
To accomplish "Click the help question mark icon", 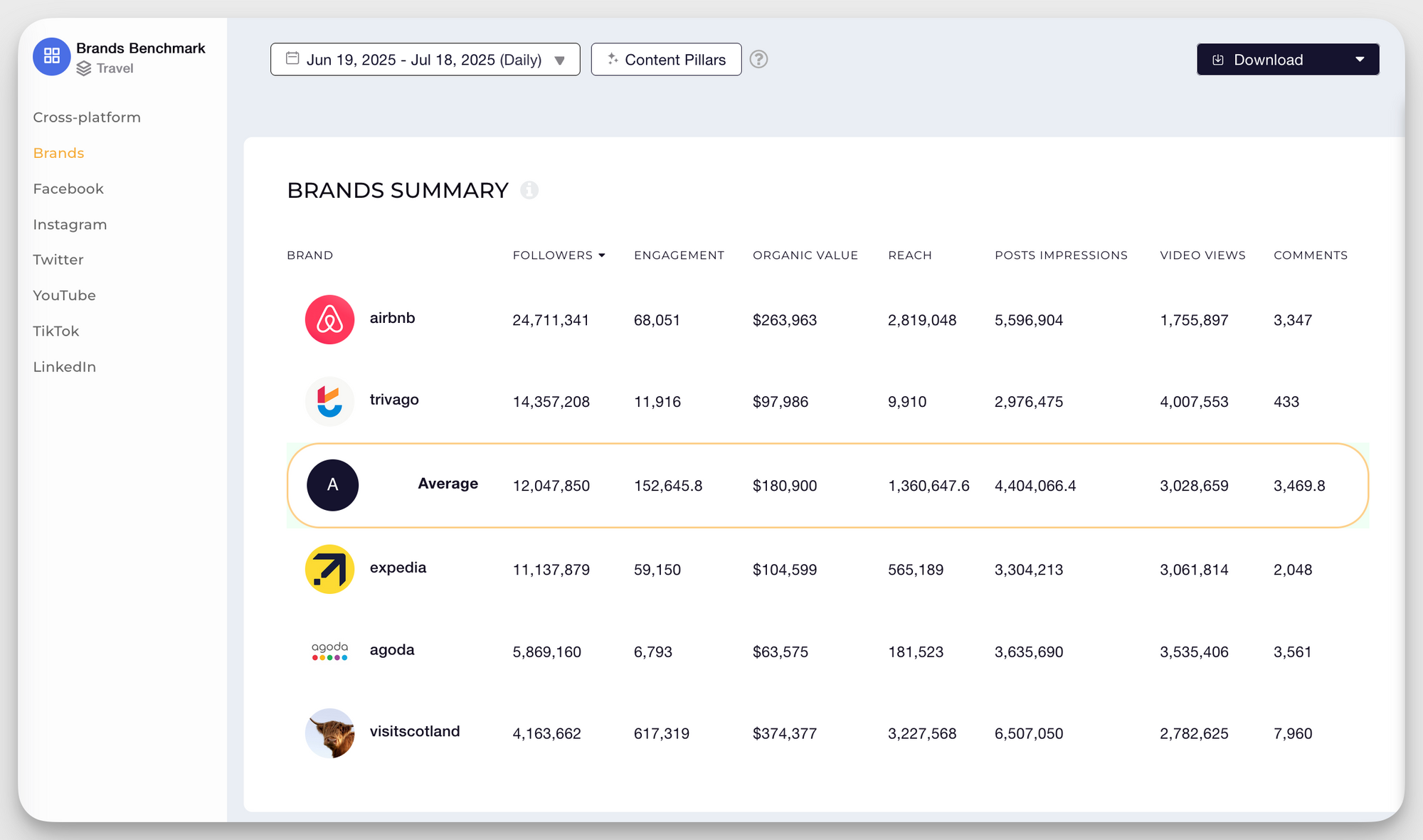I will point(759,59).
